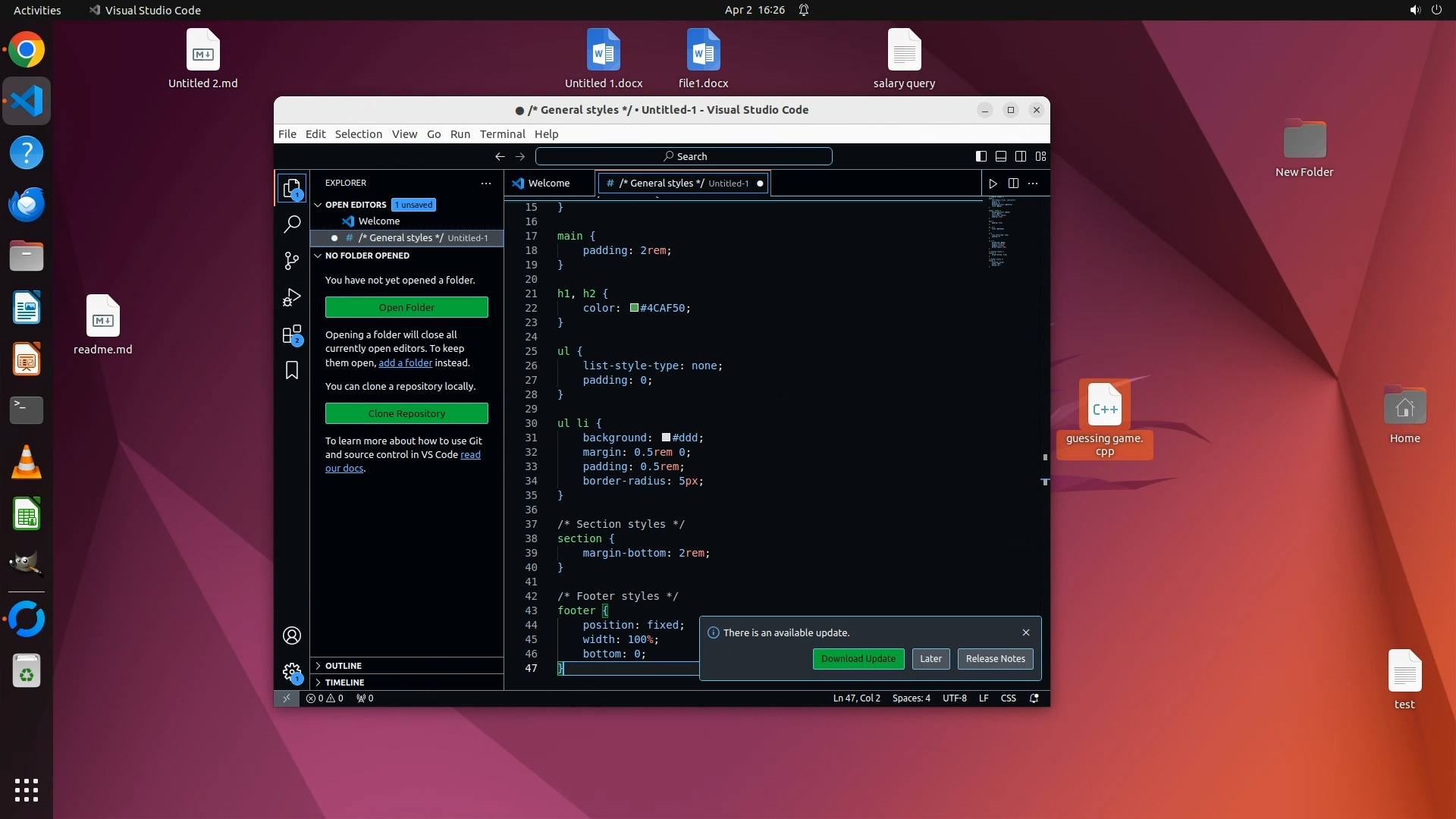The image size is (1456, 819).
Task: Switch to the Welcome tab
Action: (x=548, y=184)
